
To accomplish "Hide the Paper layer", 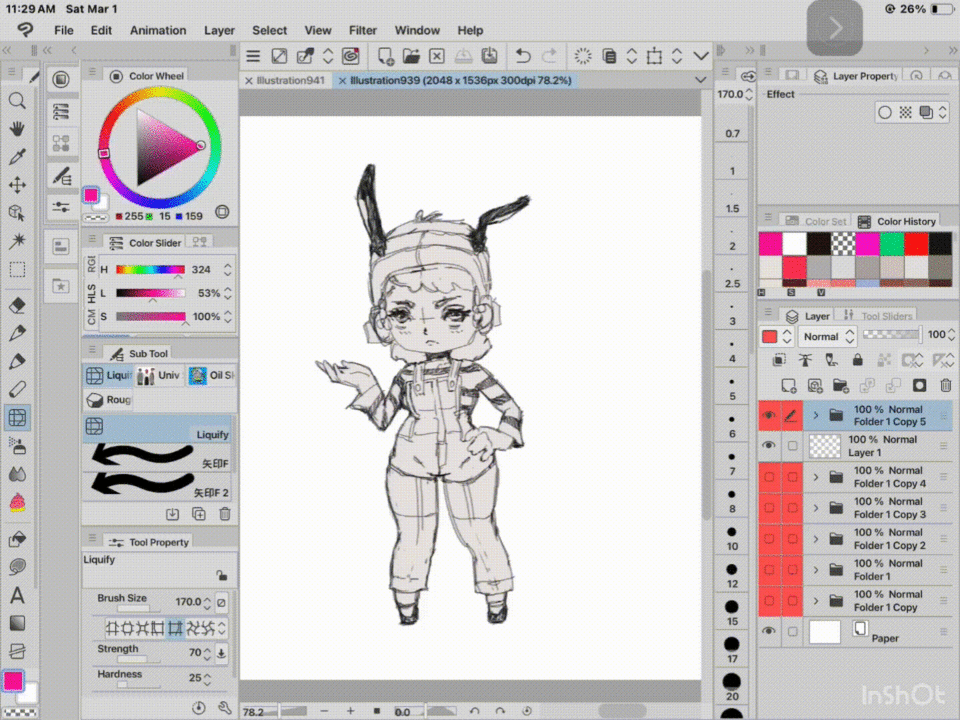I will 769,631.
